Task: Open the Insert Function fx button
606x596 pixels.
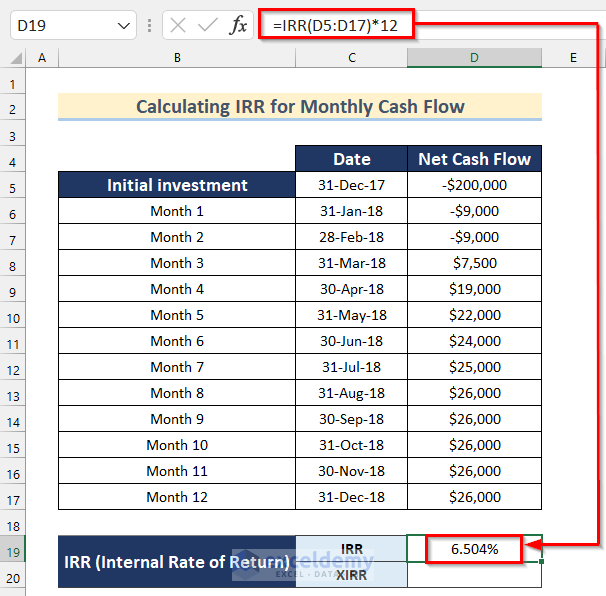Action: [238, 26]
